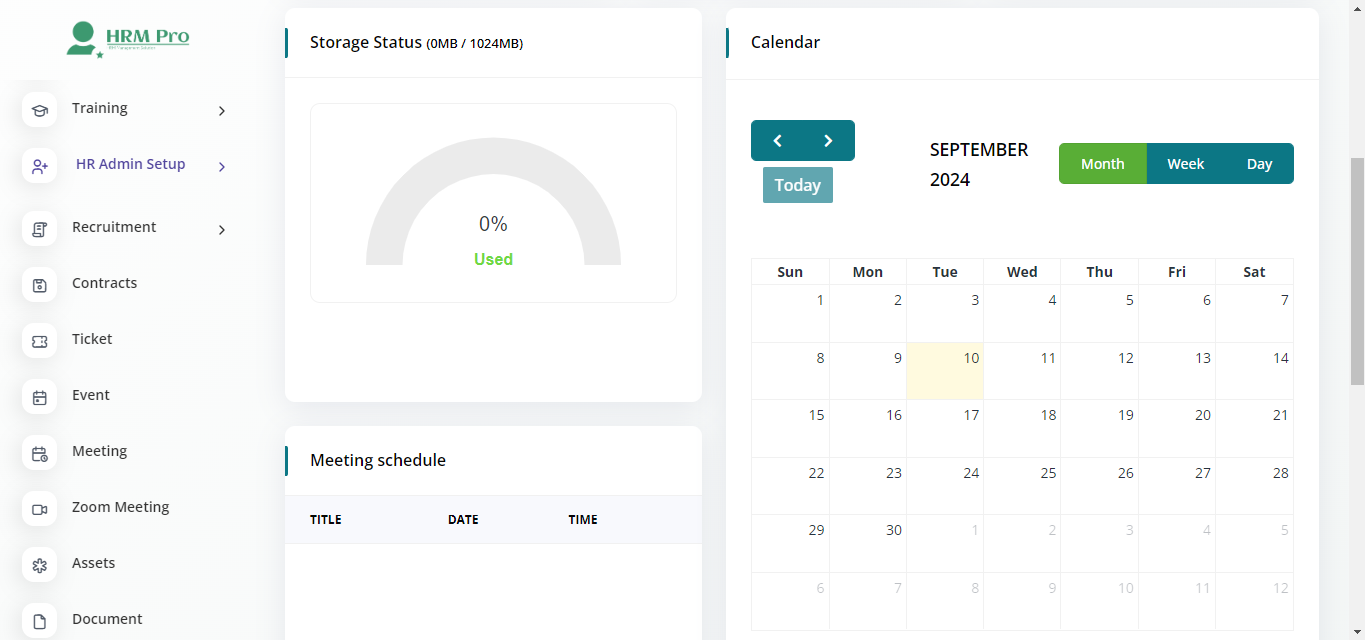The width and height of the screenshot is (1365, 640).
Task: Click the Today button
Action: 797,185
